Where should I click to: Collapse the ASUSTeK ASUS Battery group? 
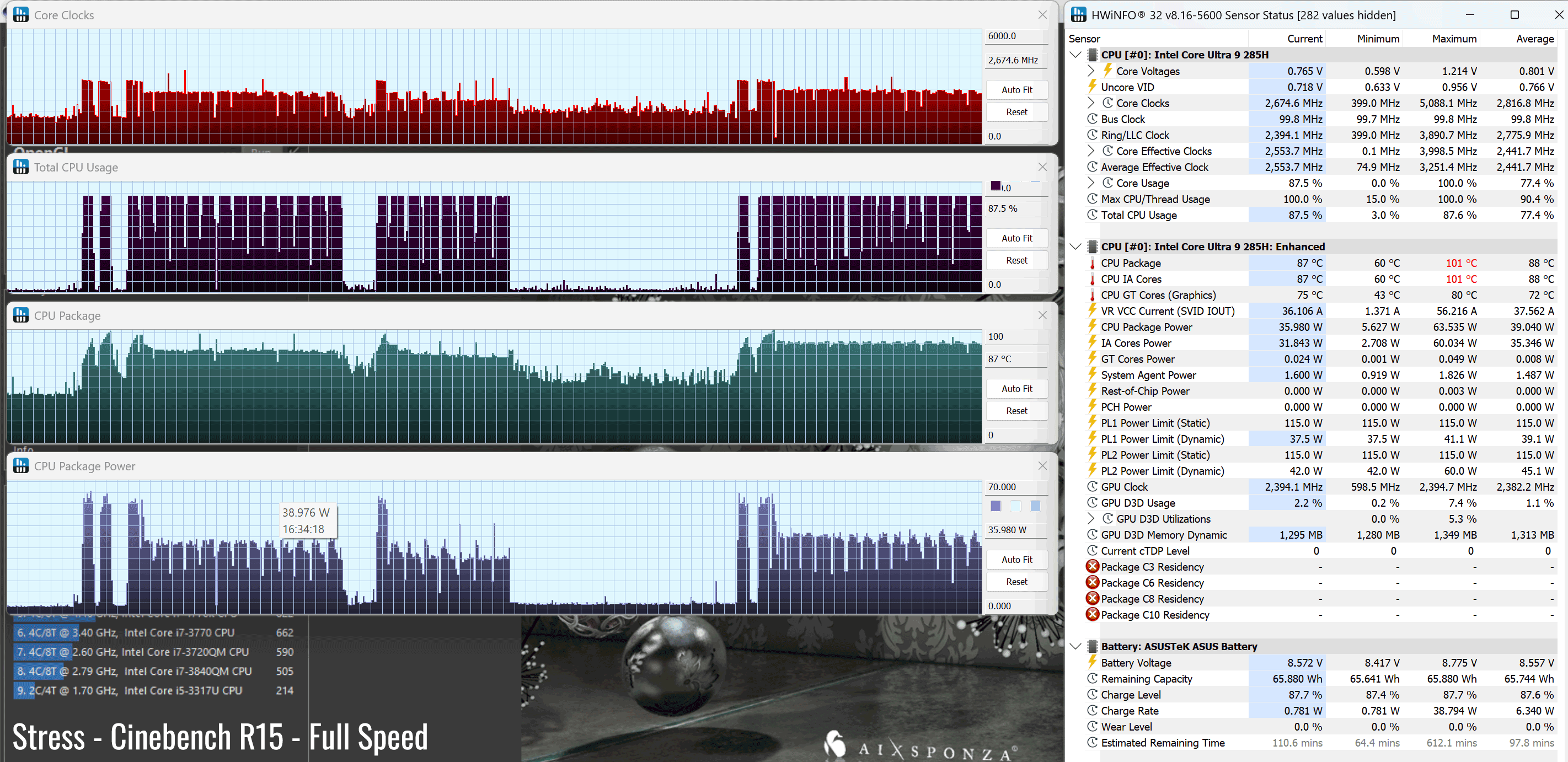[x=1075, y=646]
